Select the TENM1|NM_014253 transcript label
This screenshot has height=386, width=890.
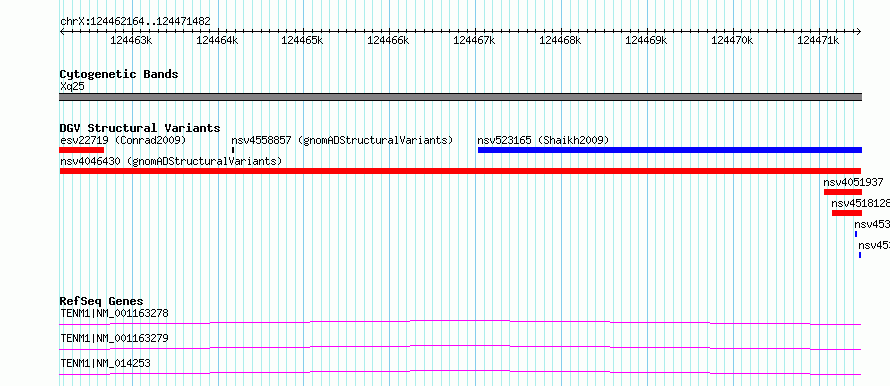pos(105,363)
